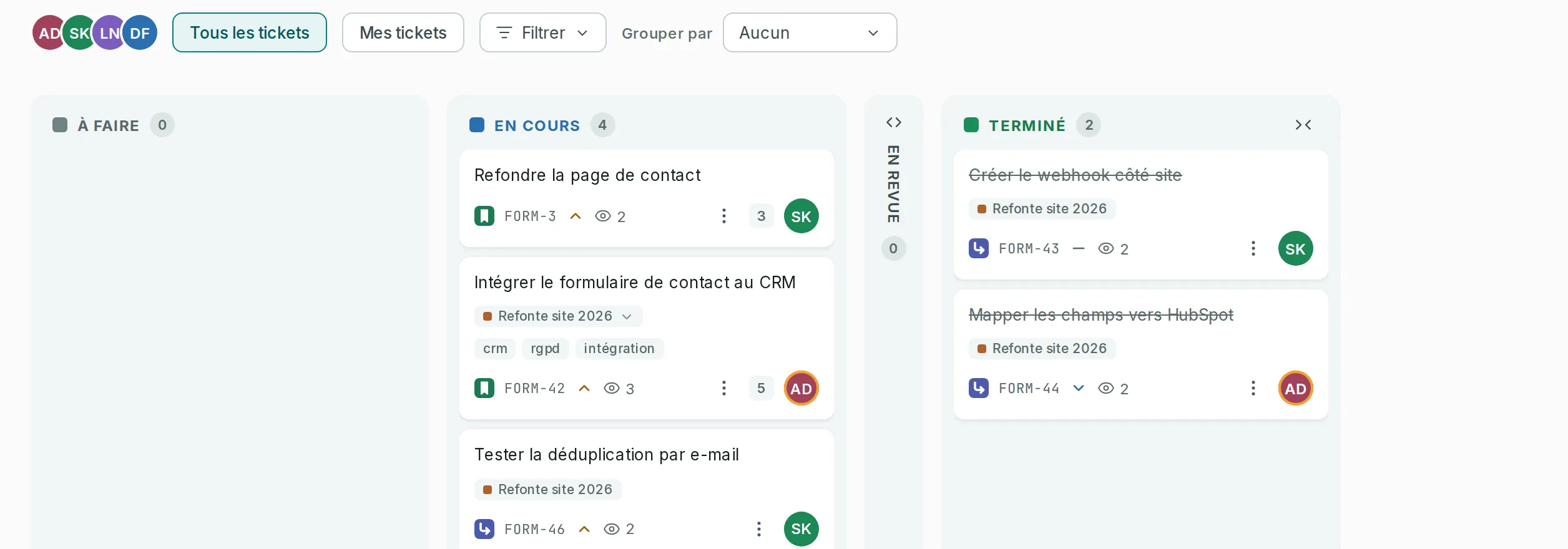Select the AD member avatar filter
This screenshot has width=1568, height=549.
click(x=49, y=32)
